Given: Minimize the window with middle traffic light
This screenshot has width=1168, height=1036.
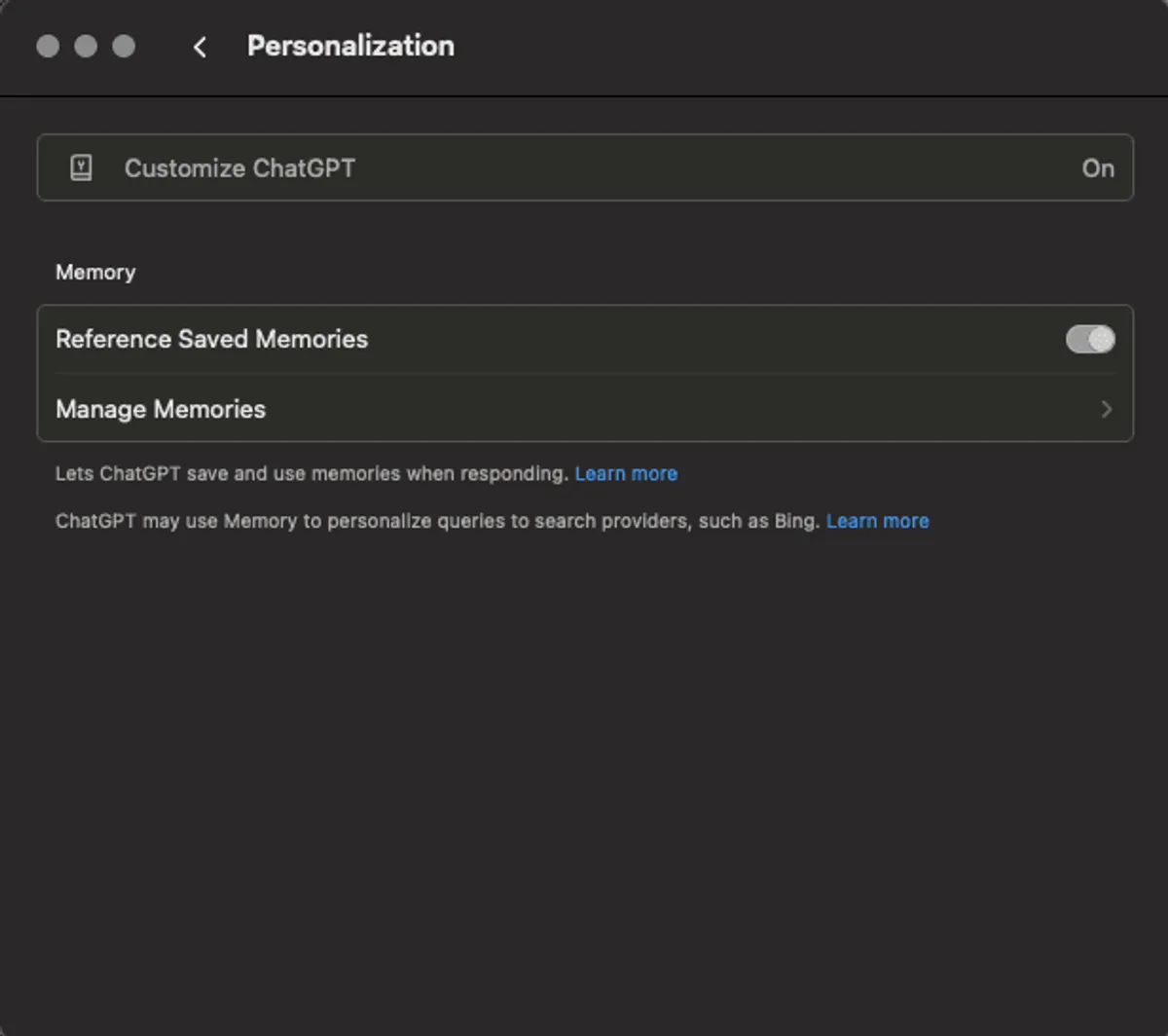Looking at the screenshot, I should [86, 46].
